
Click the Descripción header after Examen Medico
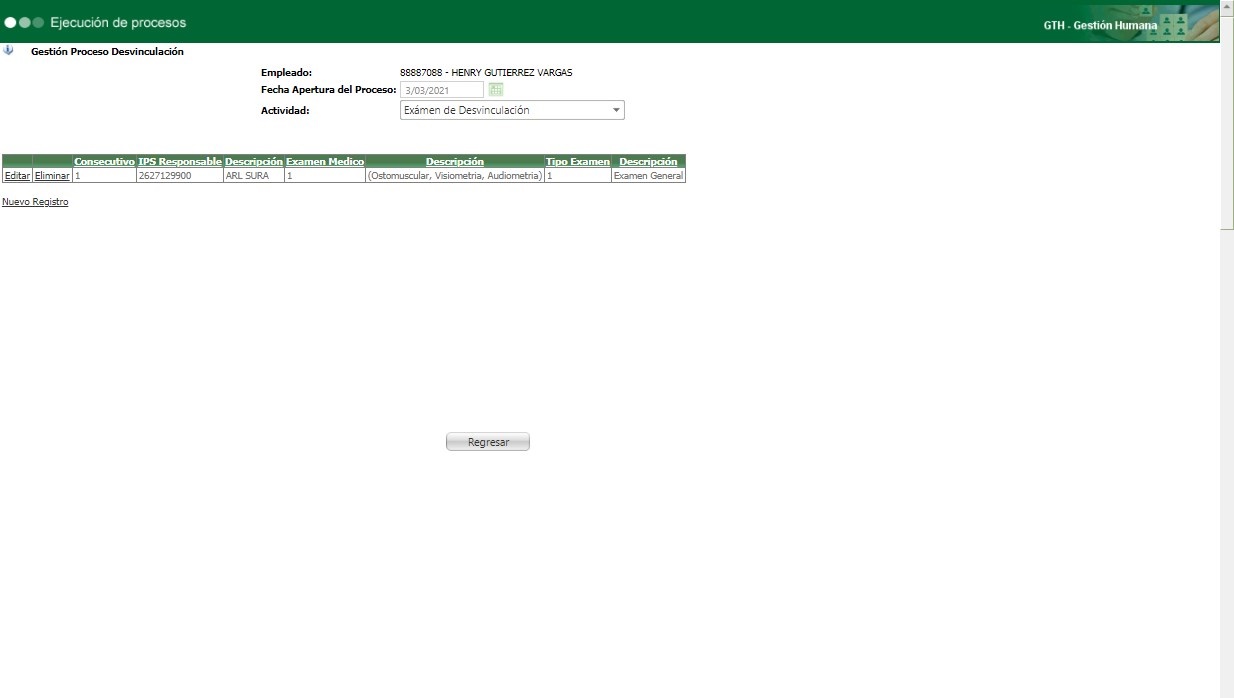point(455,161)
